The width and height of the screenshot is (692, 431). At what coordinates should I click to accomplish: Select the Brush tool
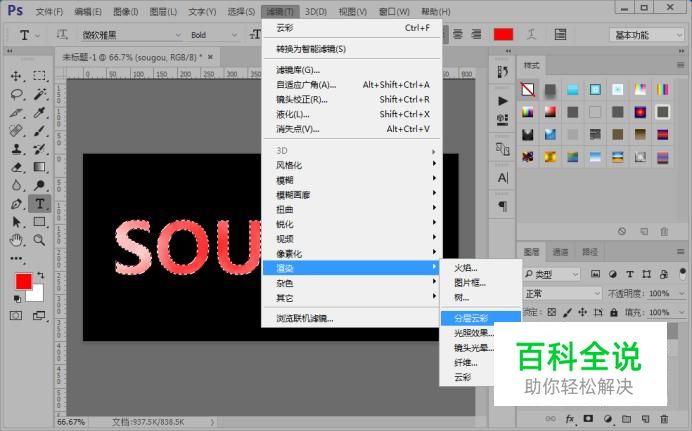[x=39, y=131]
